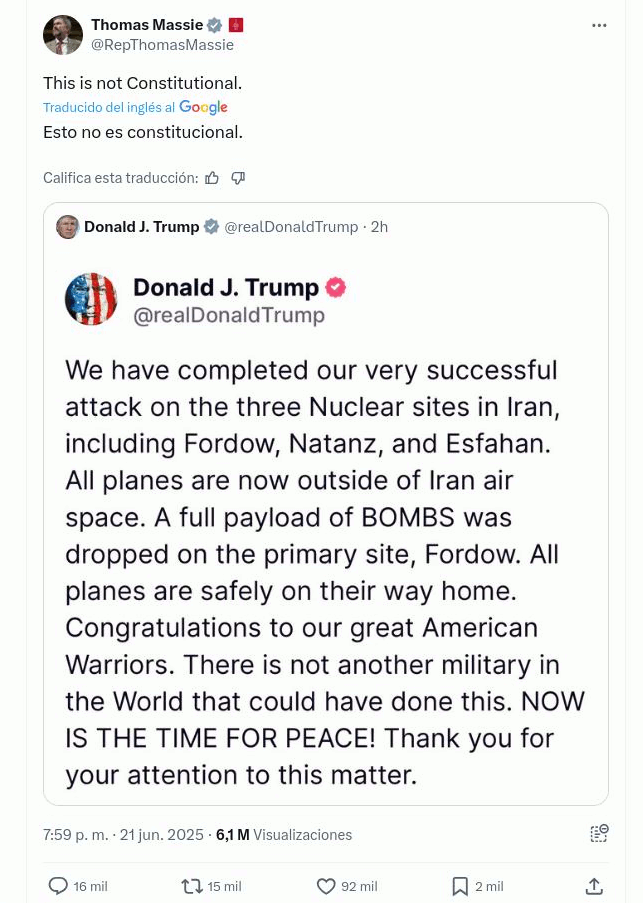Click the quoted @realDonaldTrump handle
The height and width of the screenshot is (903, 643).
pos(291,227)
